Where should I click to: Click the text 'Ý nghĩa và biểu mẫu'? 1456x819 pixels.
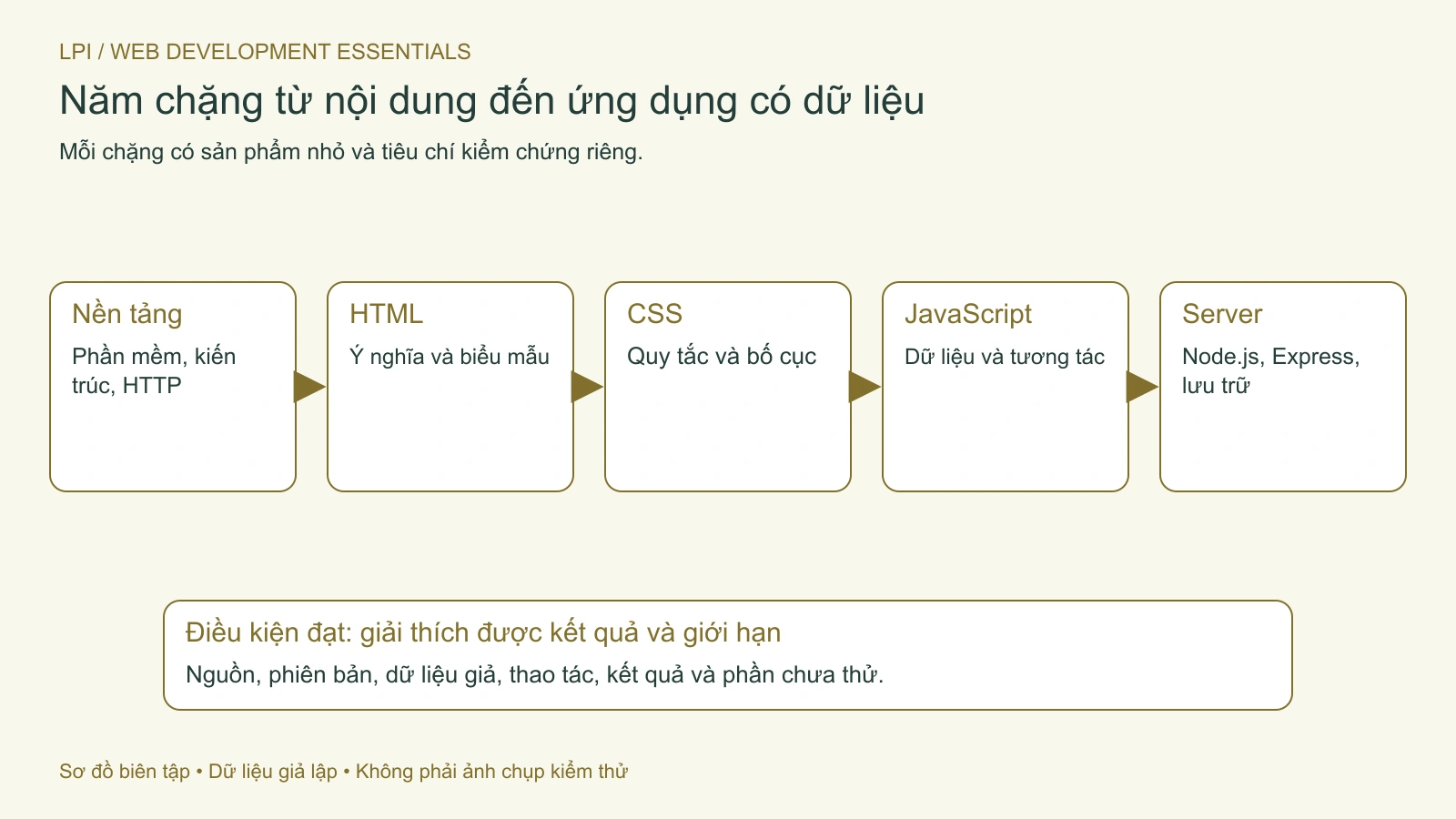(x=450, y=356)
